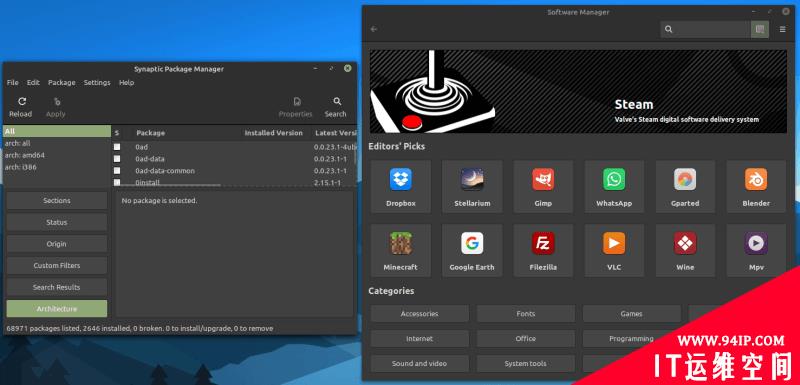Browse the Office category

526,339
